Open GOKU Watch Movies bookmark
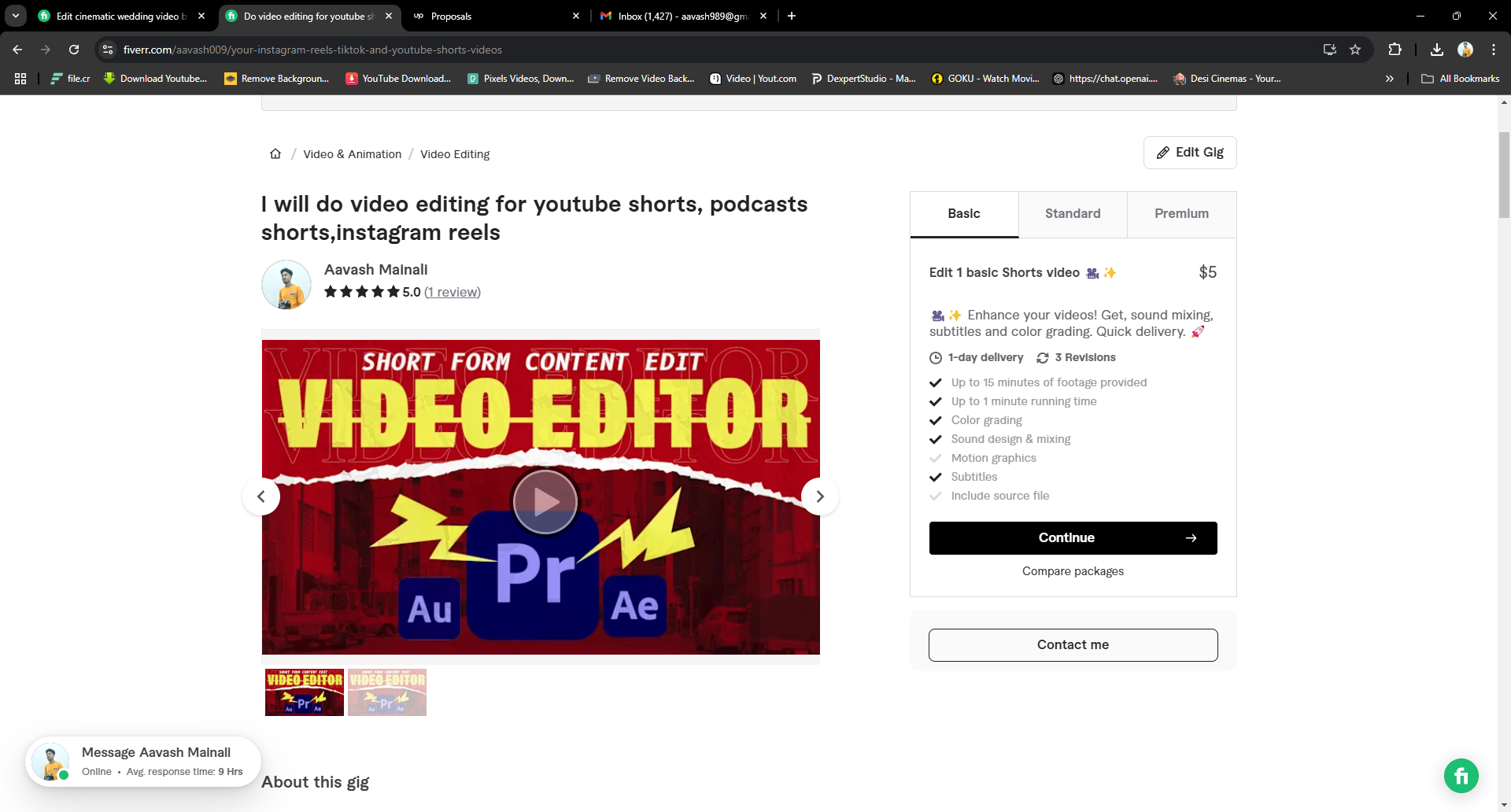The height and width of the screenshot is (812, 1511). point(985,79)
